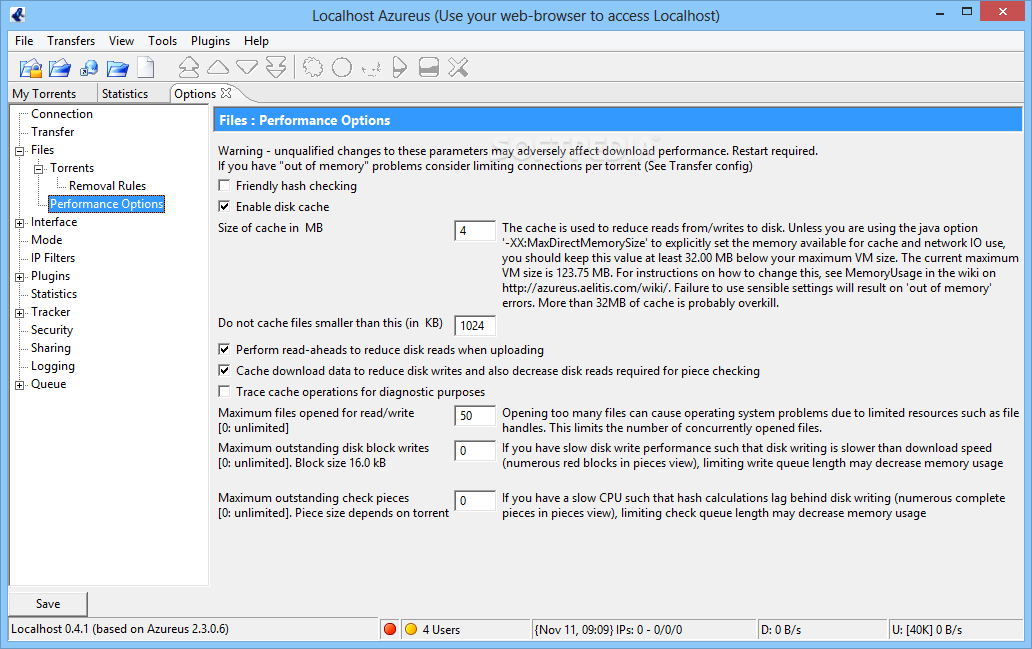Image resolution: width=1032 pixels, height=649 pixels.
Task: Select Security in the options tree
Action: coord(52,330)
